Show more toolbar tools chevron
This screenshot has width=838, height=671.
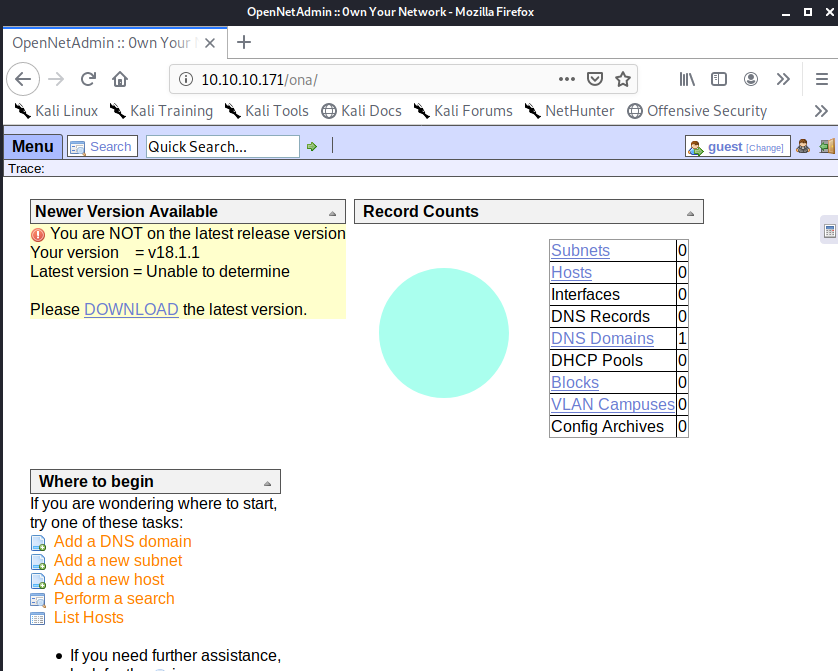(783, 79)
